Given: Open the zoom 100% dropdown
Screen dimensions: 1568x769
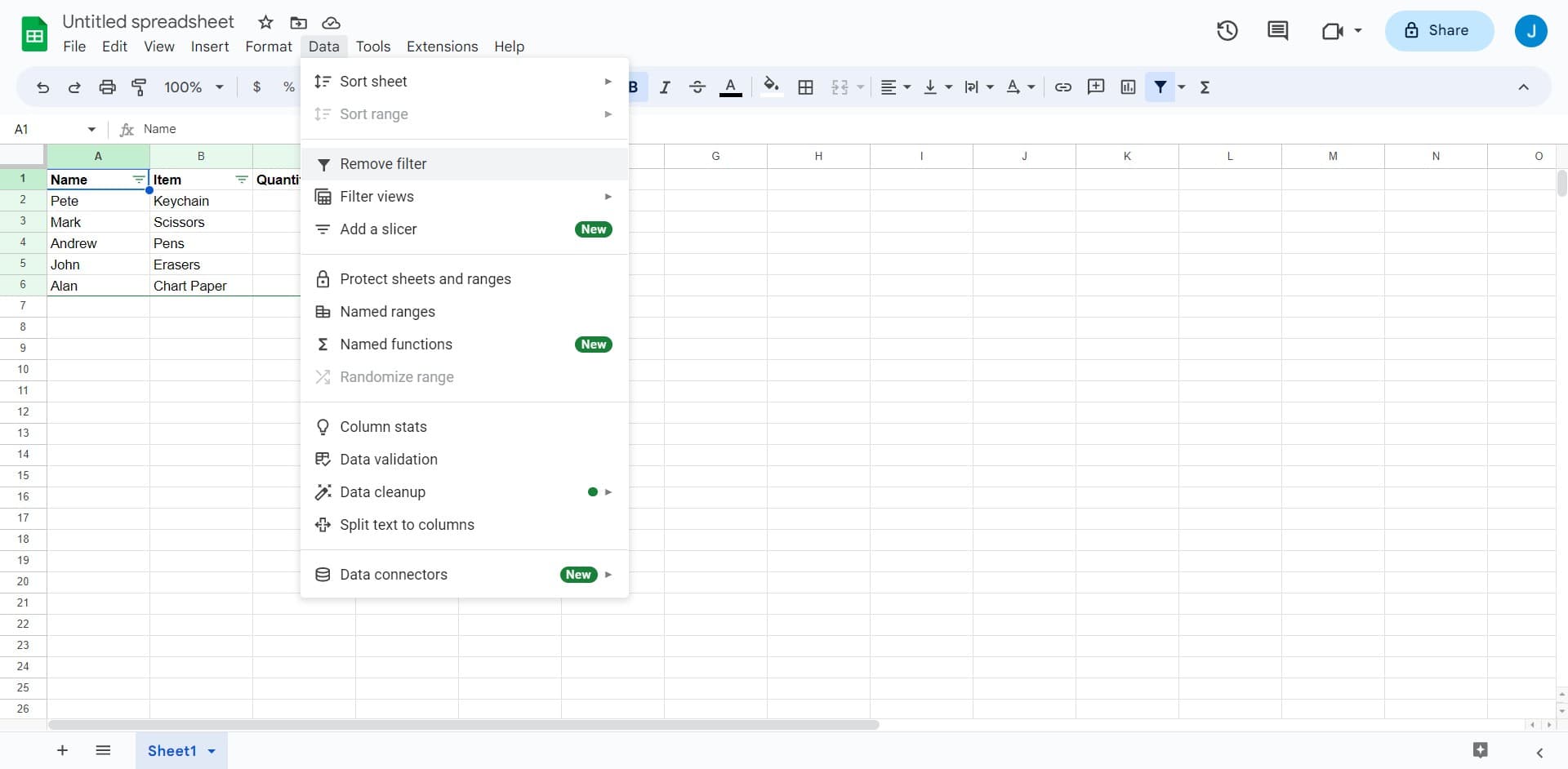Looking at the screenshot, I should pyautogui.click(x=194, y=87).
